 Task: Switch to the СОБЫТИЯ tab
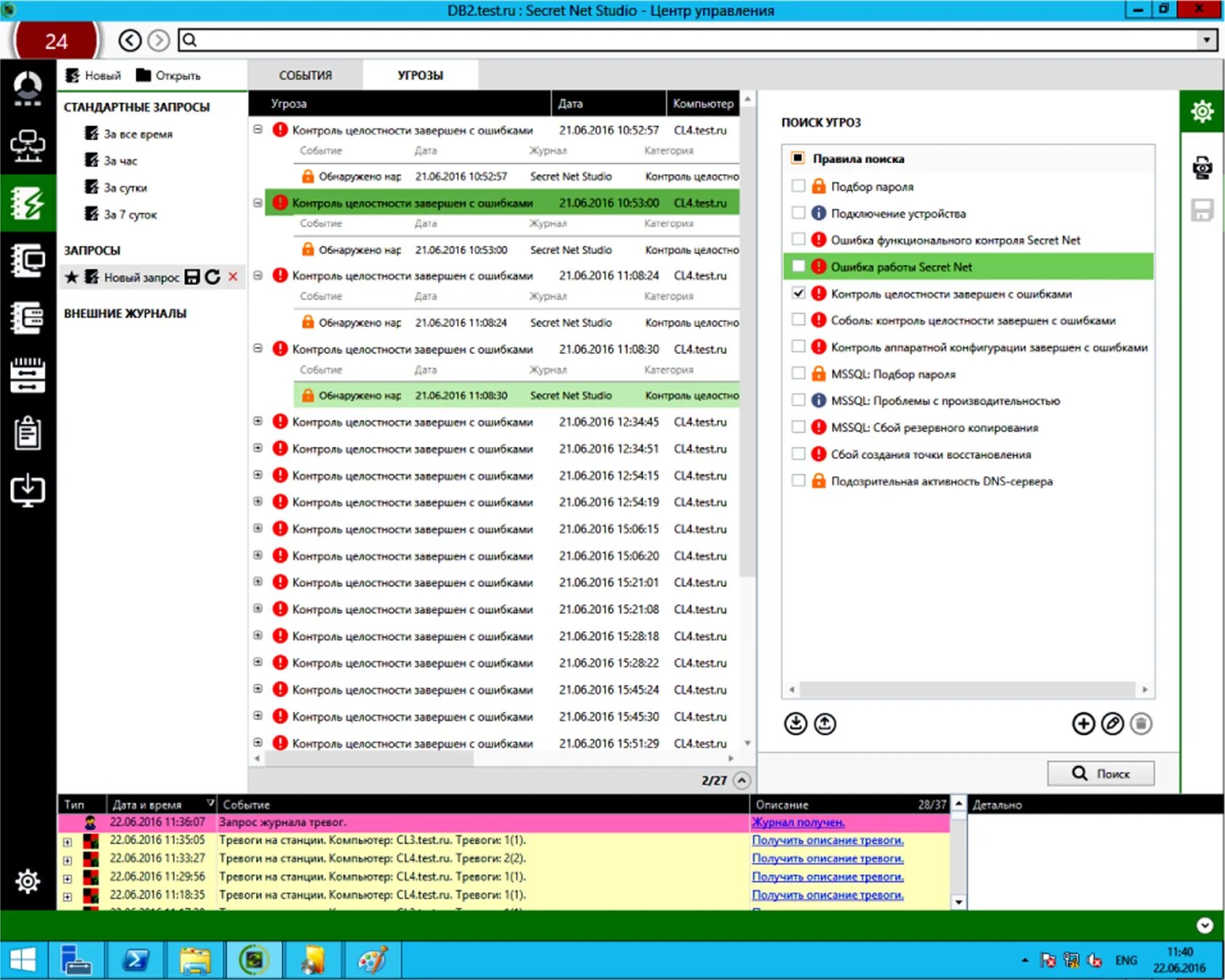point(305,75)
